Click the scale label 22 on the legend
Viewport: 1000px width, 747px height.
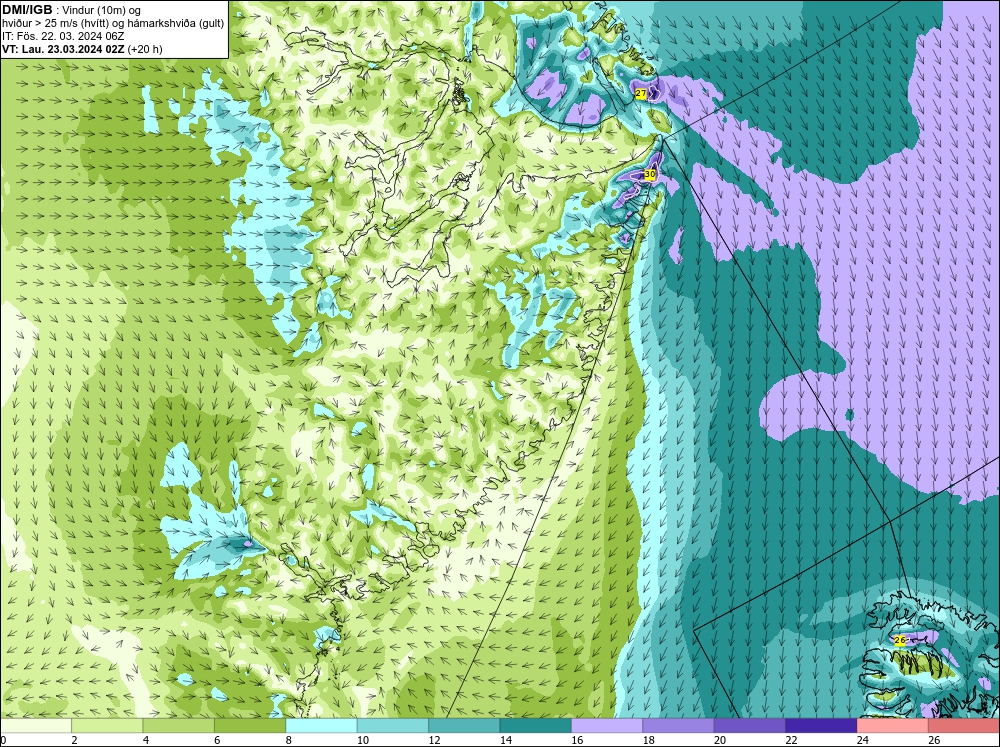pos(791,740)
